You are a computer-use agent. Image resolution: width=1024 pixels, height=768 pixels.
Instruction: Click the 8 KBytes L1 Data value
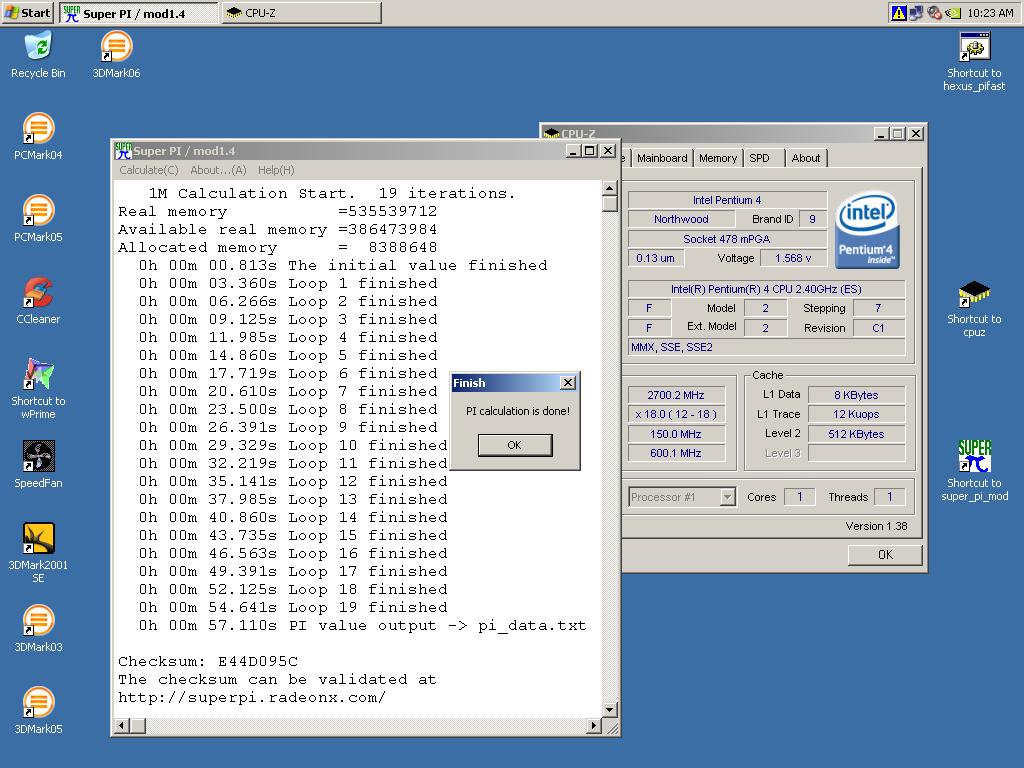[856, 395]
